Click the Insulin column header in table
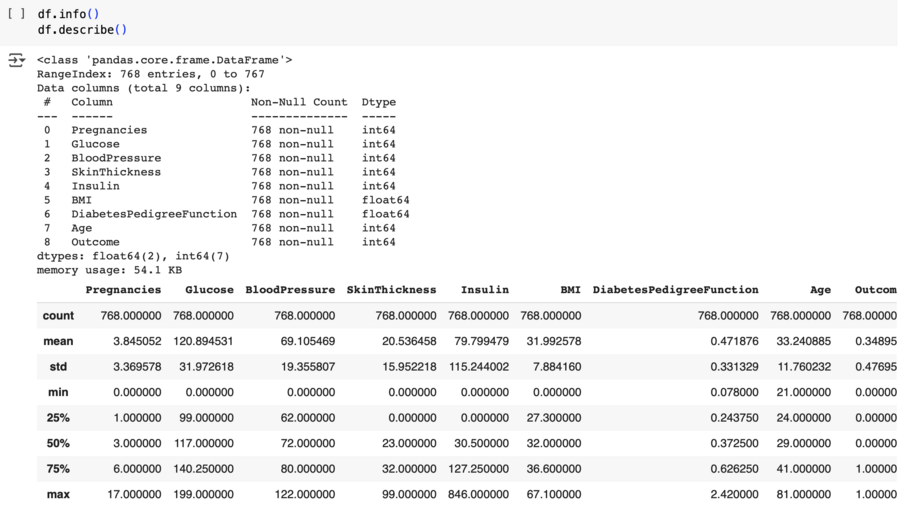The image size is (900, 513). [484, 290]
